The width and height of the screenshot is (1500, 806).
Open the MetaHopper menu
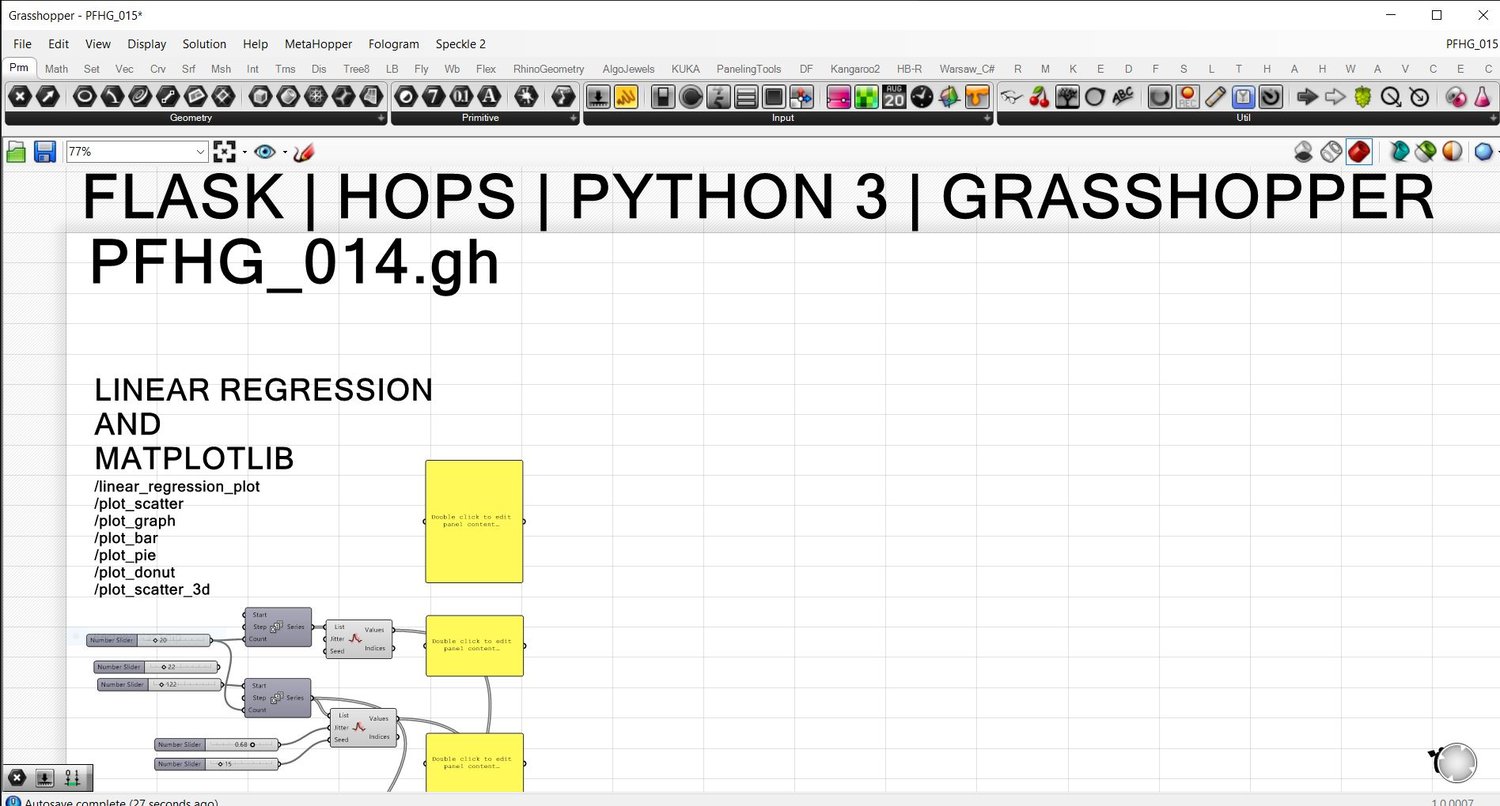pos(316,44)
